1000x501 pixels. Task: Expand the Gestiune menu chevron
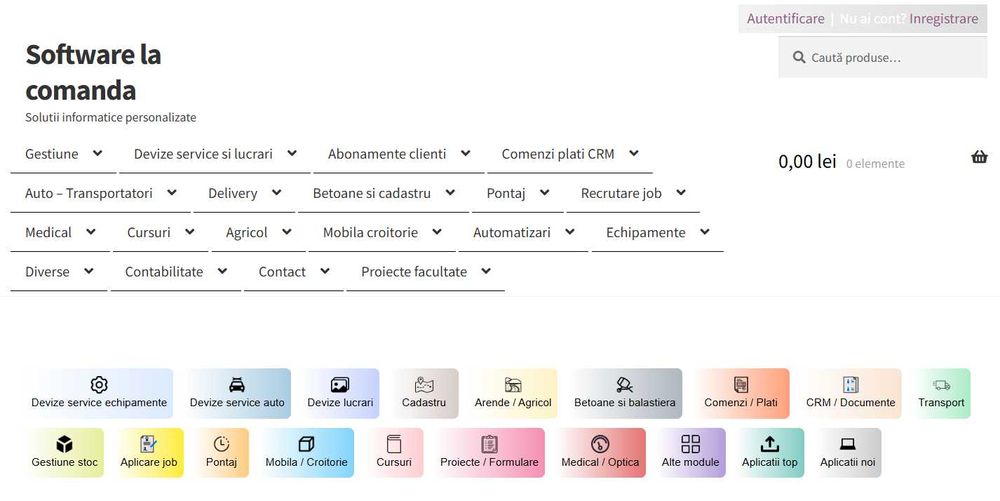[97, 154]
